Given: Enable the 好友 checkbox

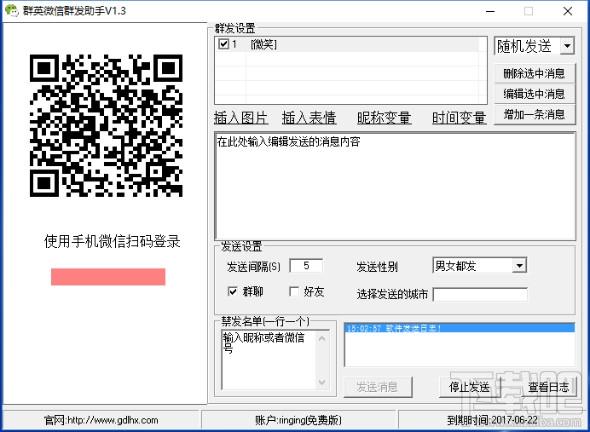Looking at the screenshot, I should click(x=294, y=291).
